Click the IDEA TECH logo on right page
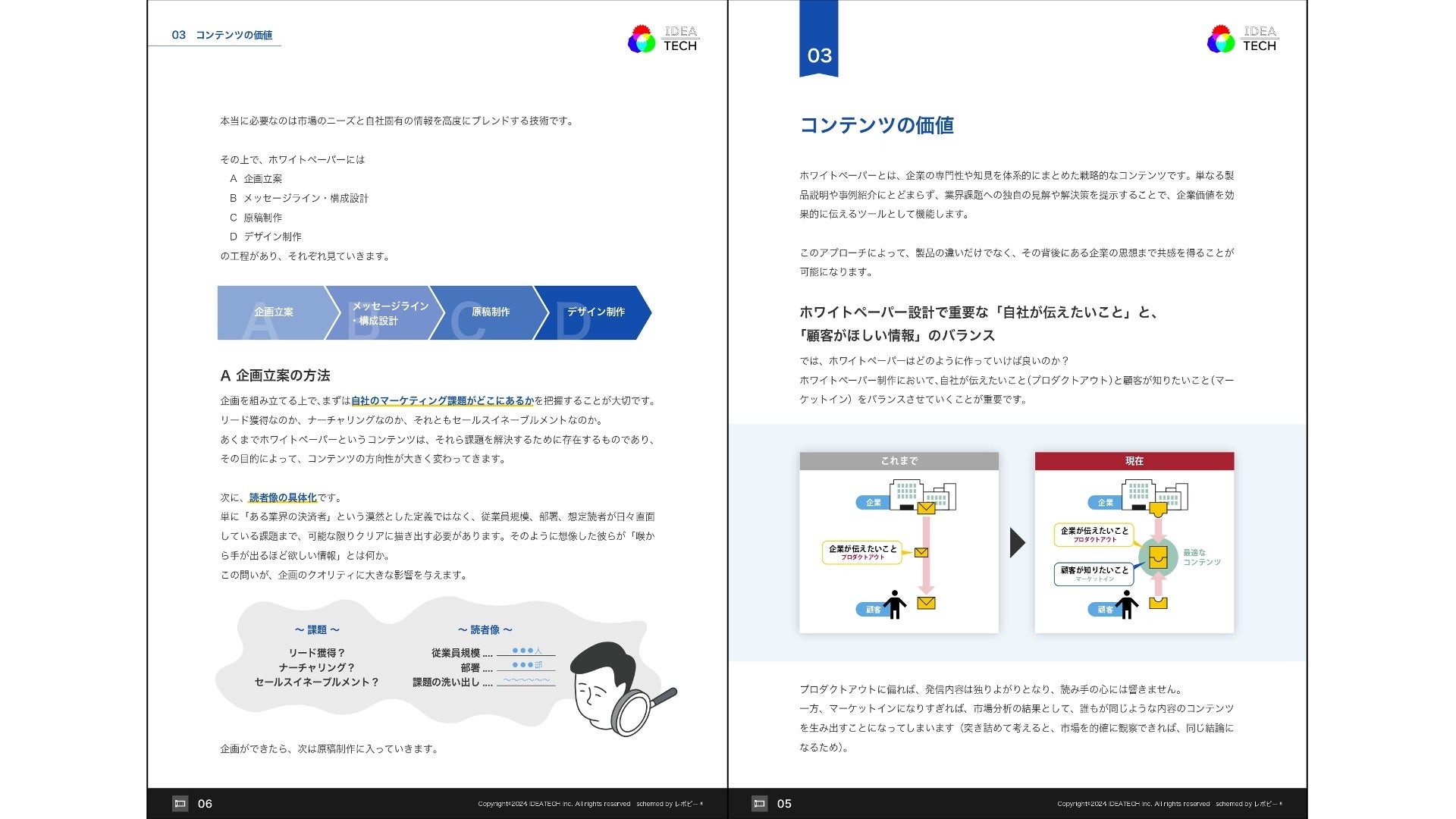 (x=1241, y=39)
